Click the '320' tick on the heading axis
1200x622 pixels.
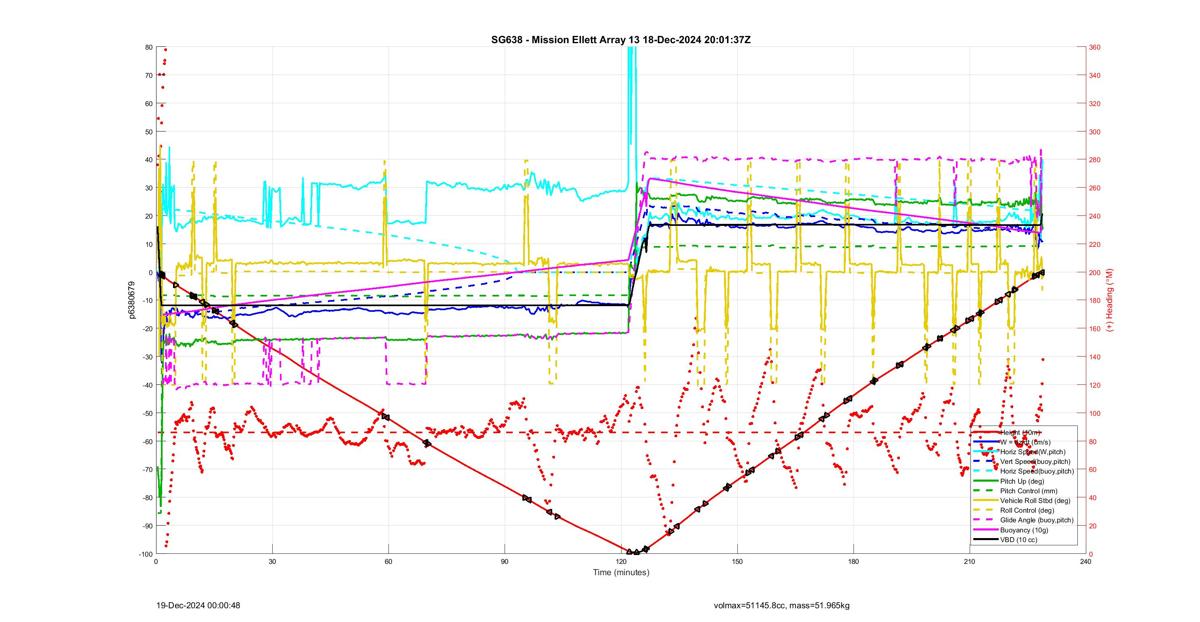[1095, 103]
